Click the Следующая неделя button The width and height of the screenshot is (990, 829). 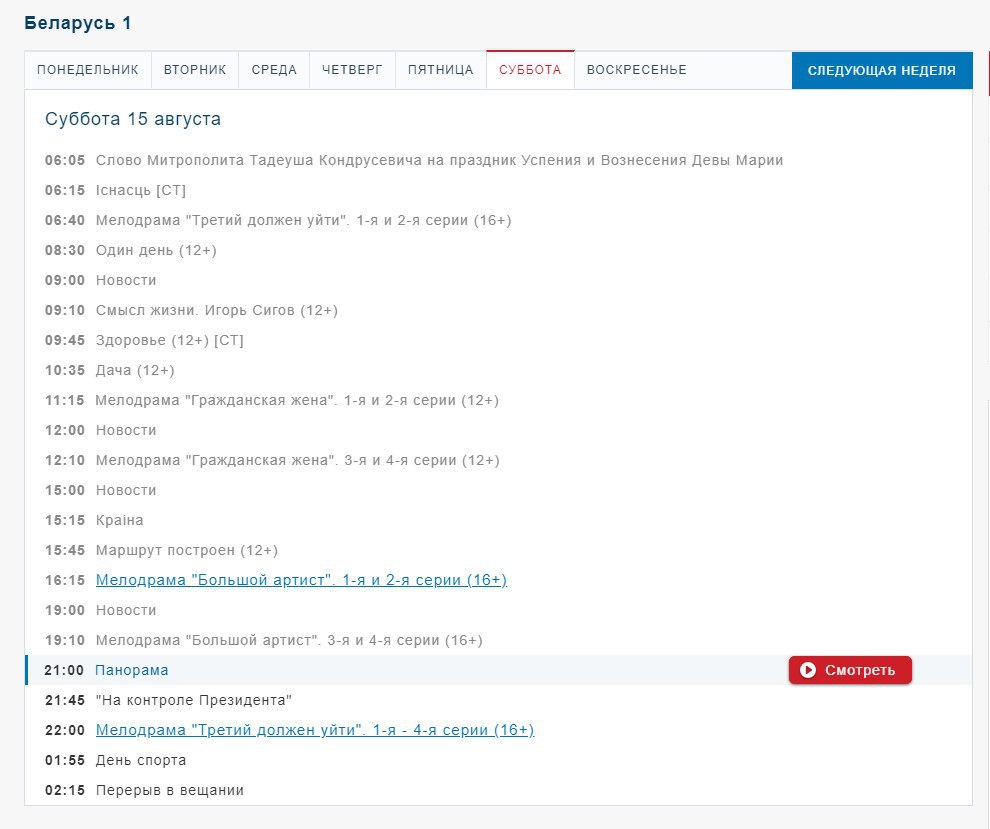click(x=882, y=71)
